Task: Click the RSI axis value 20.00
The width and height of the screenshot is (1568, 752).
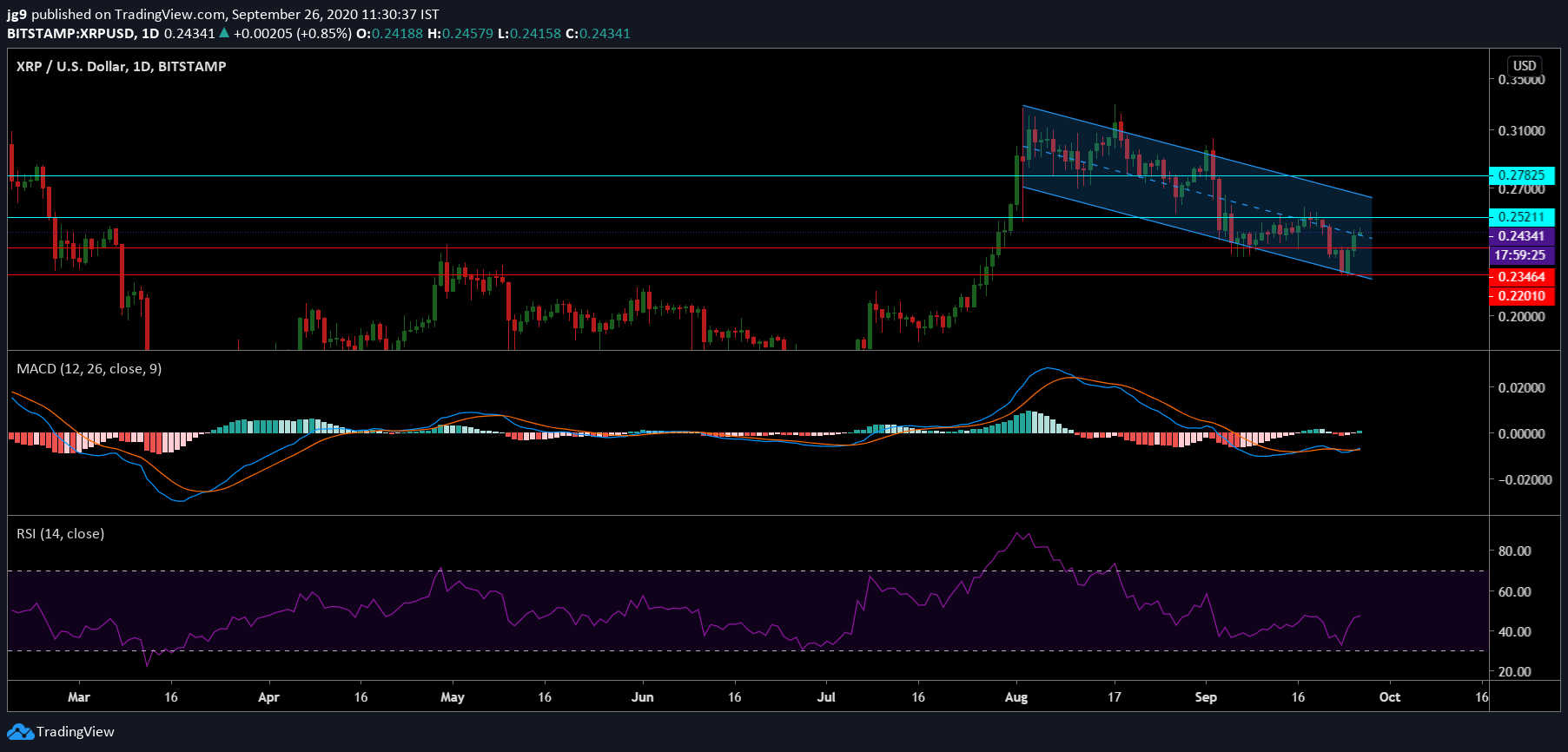Action: click(1515, 672)
